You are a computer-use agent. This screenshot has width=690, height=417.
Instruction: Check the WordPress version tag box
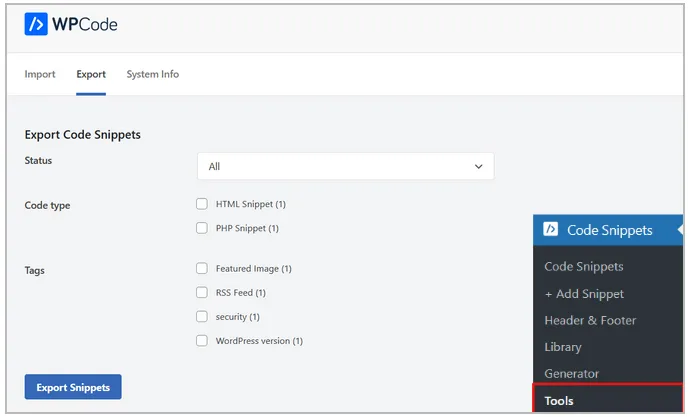[202, 340]
